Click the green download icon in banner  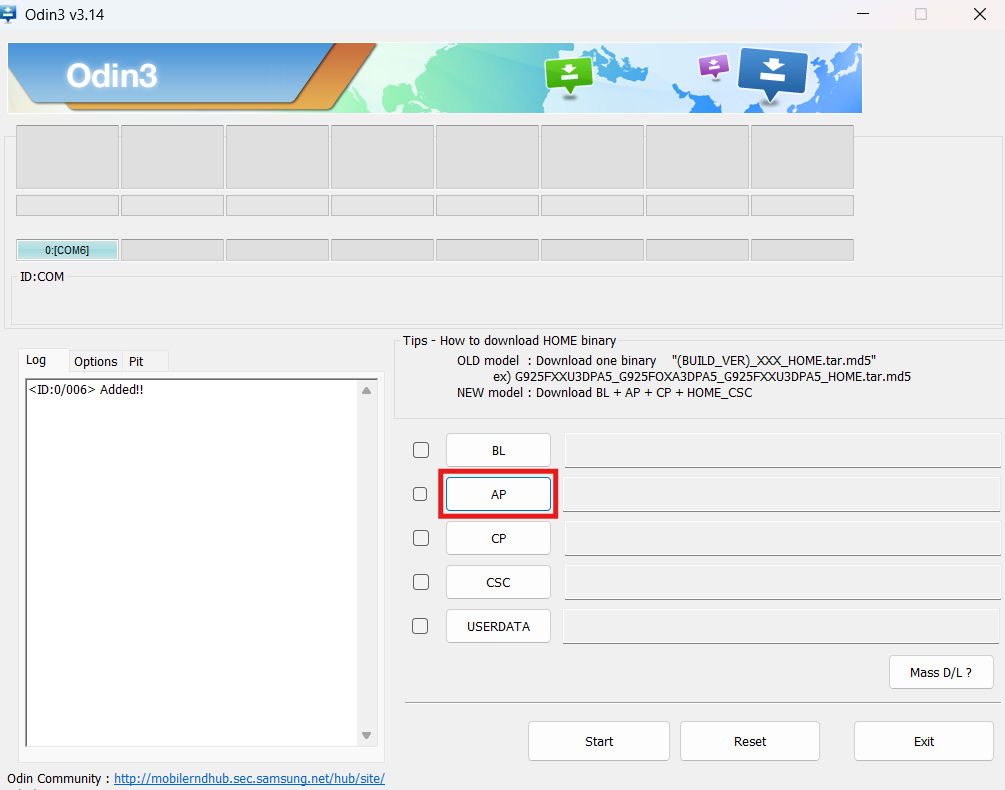569,77
